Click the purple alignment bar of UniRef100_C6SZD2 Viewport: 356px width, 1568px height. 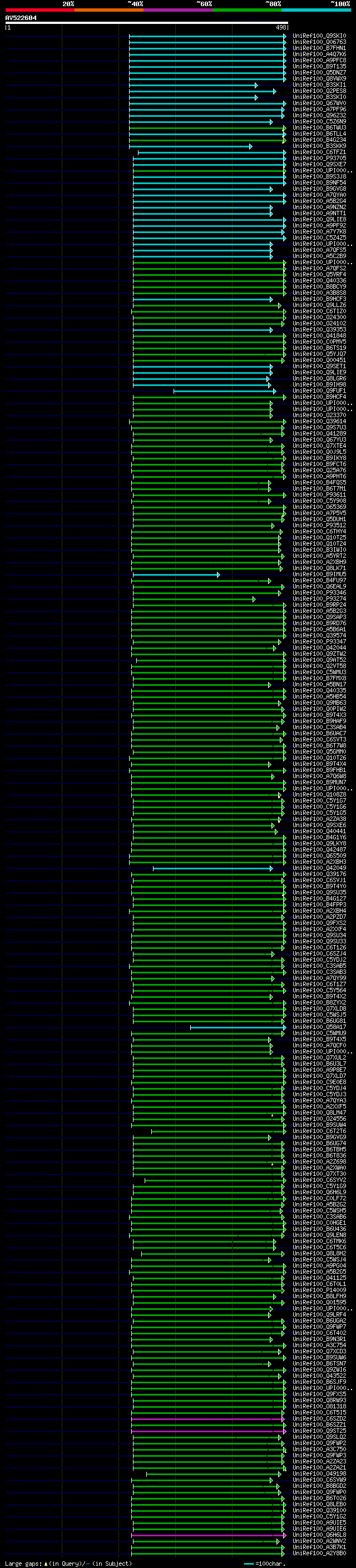tap(208, 1419)
